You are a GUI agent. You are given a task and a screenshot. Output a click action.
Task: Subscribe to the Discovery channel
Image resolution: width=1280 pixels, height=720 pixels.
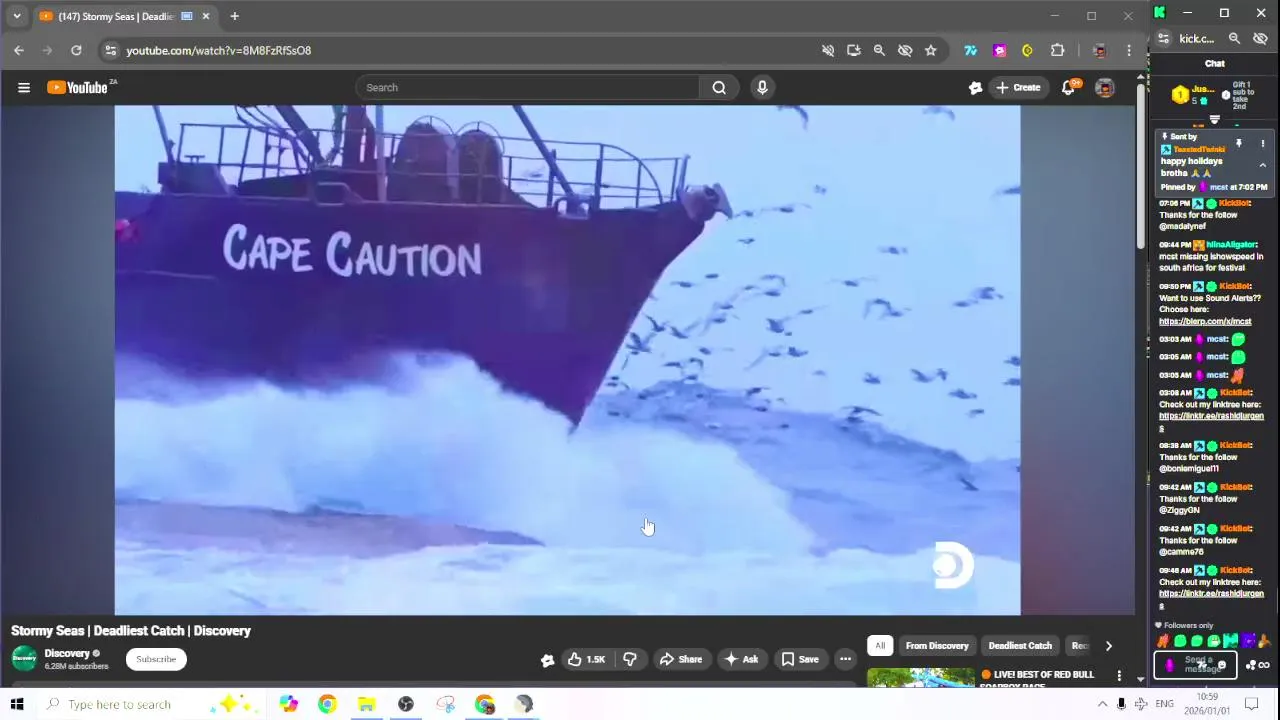coord(156,659)
